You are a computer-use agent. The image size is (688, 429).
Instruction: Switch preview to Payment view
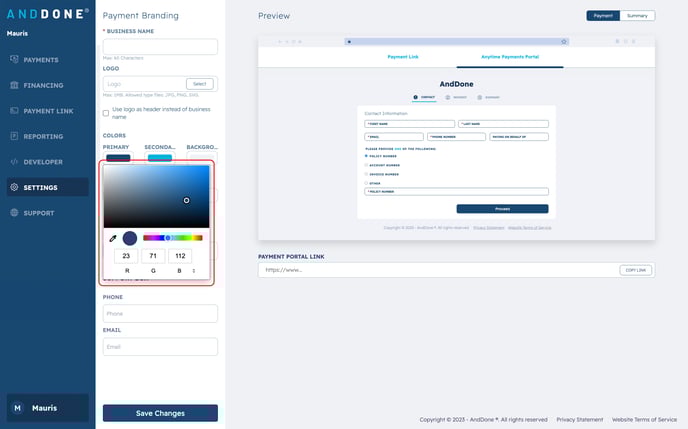click(603, 16)
